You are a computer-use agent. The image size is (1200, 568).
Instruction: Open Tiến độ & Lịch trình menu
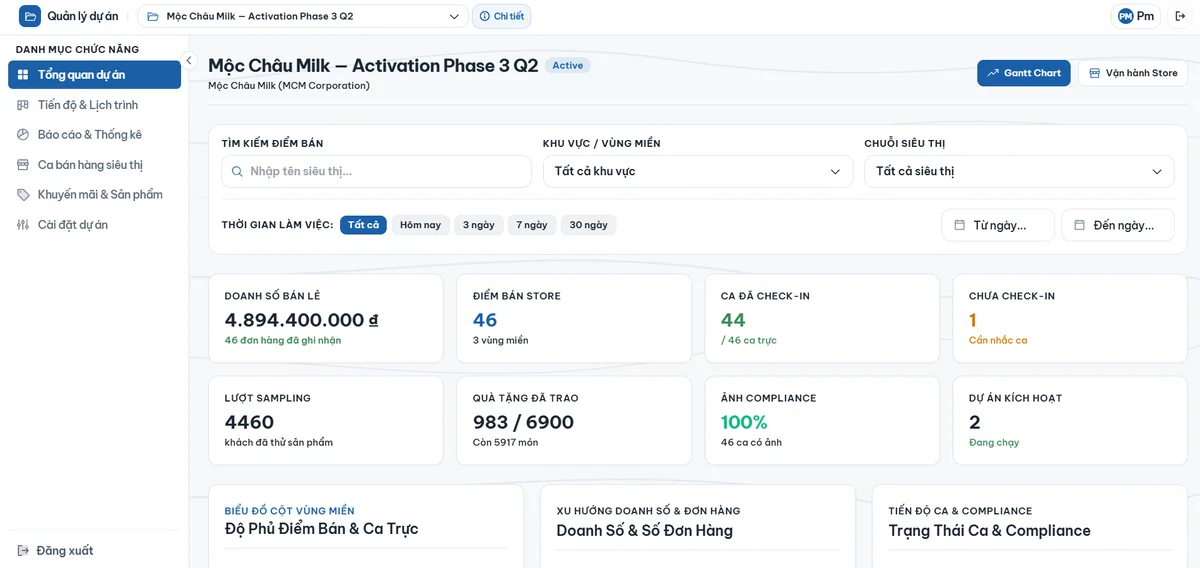pyautogui.click(x=94, y=105)
